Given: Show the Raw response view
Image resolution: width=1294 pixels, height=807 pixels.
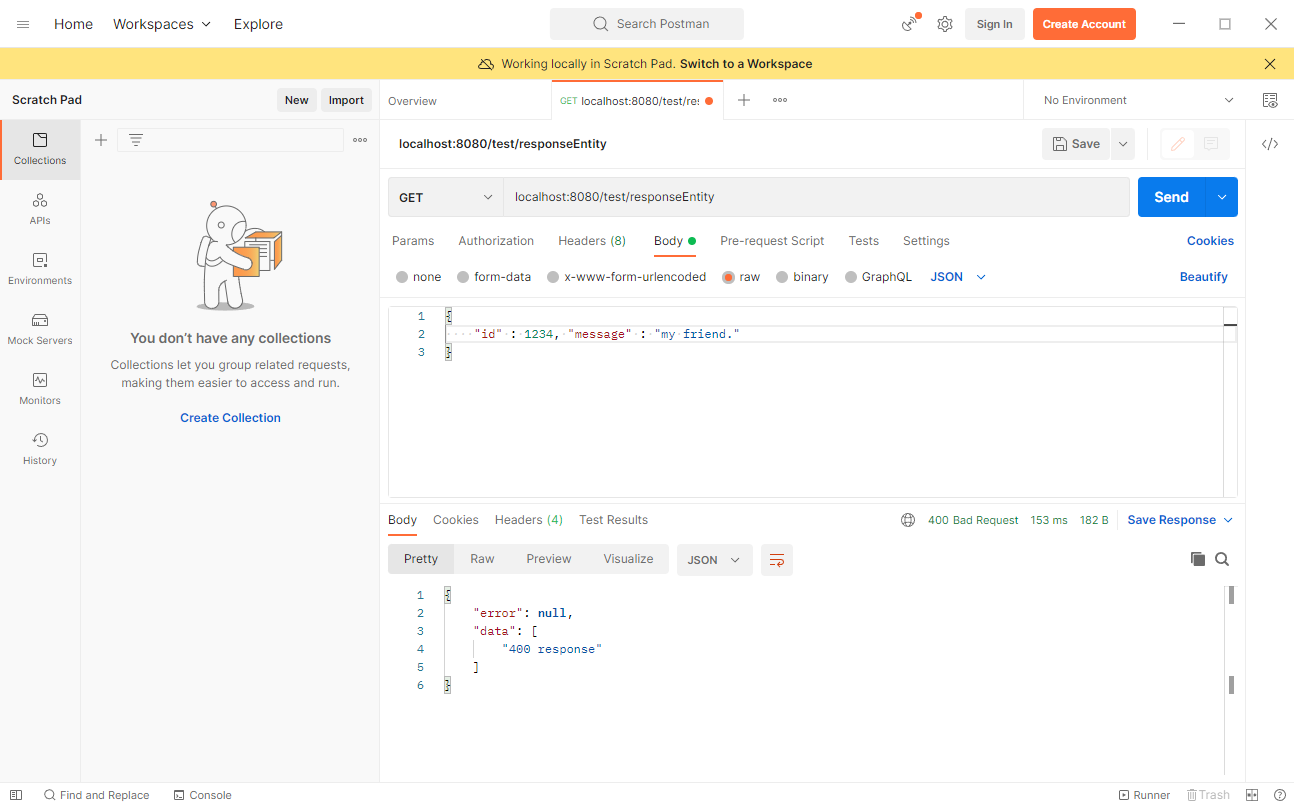Looking at the screenshot, I should 482,559.
